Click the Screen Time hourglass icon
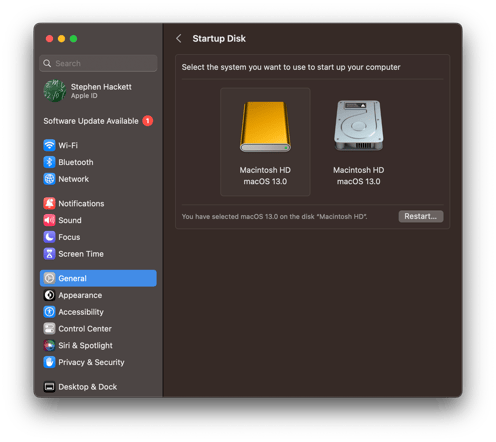Viewport: 496px width, 442px height. pyautogui.click(x=49, y=254)
